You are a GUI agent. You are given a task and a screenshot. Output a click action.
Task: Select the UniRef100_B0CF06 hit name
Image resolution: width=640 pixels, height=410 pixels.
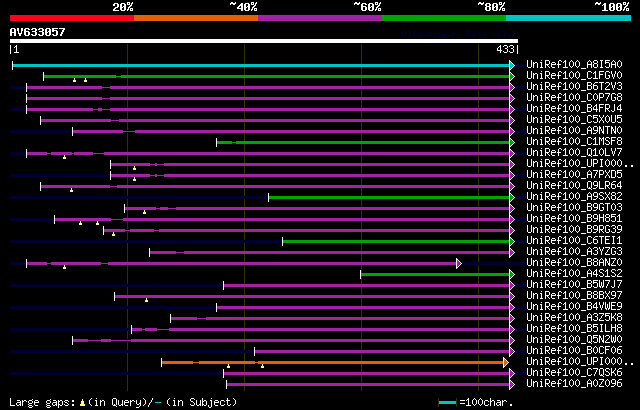pos(574,351)
